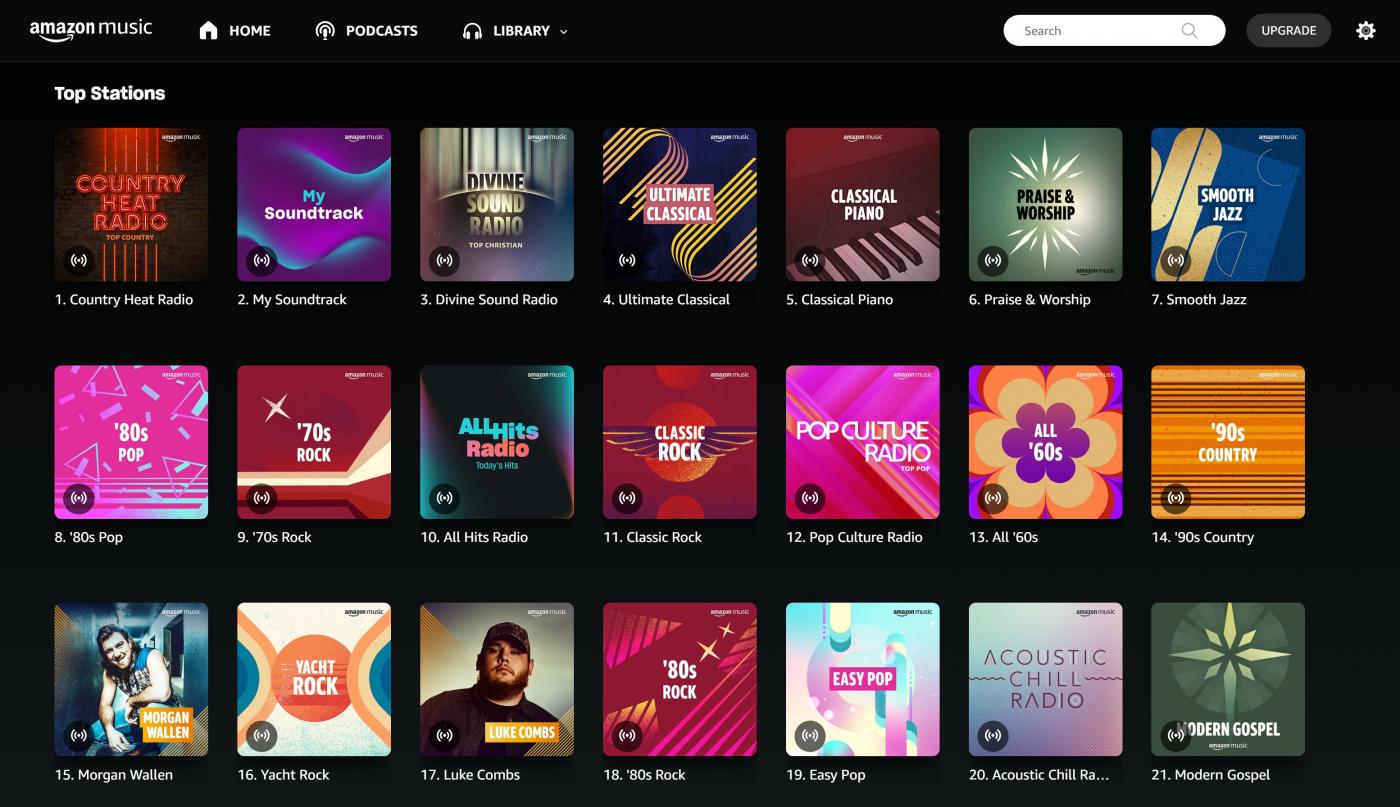Click the UPGRADE button
Viewport: 1400px width, 807px height.
(x=1288, y=31)
